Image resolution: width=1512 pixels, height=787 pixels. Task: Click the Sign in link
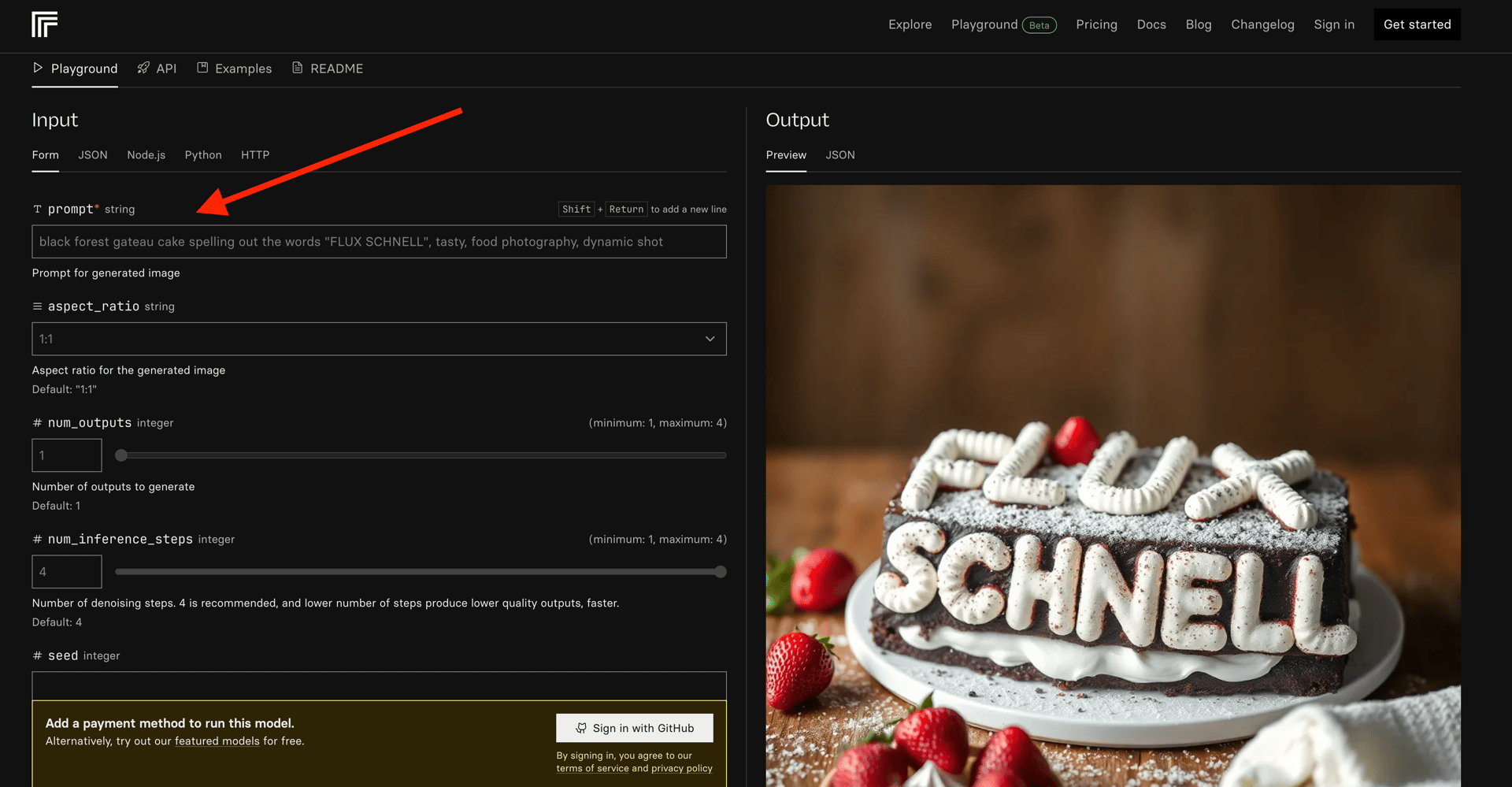pos(1334,24)
